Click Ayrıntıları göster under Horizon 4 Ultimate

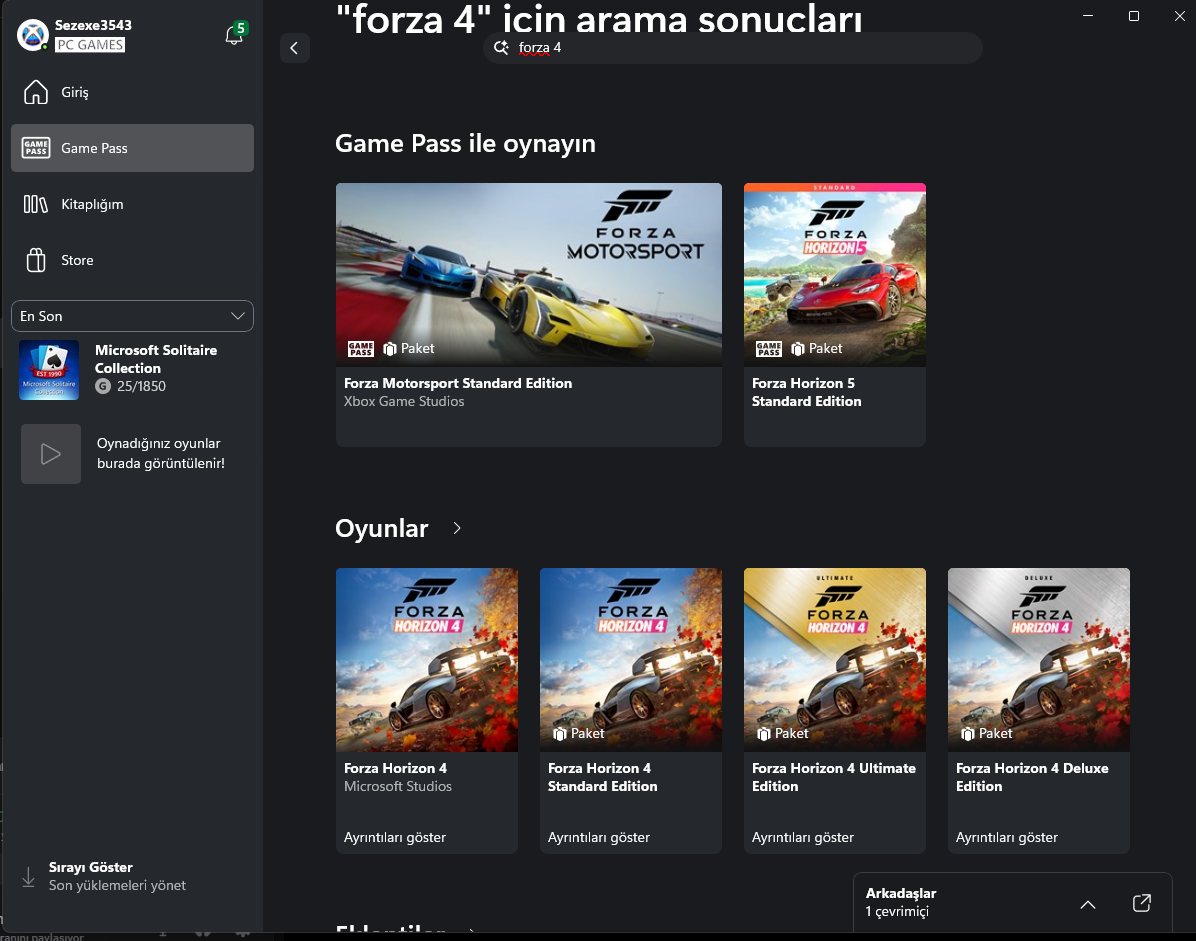[803, 837]
